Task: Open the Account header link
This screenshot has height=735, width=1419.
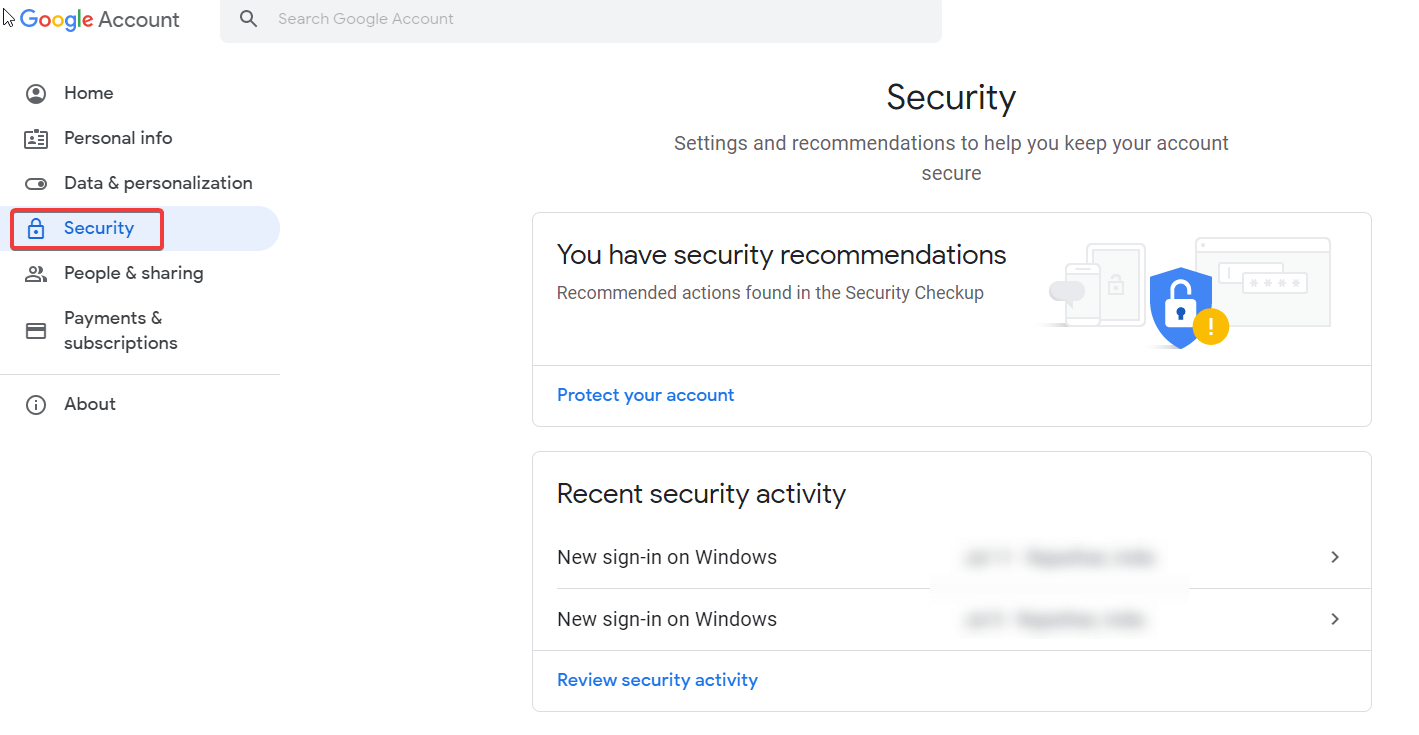Action: pos(140,19)
